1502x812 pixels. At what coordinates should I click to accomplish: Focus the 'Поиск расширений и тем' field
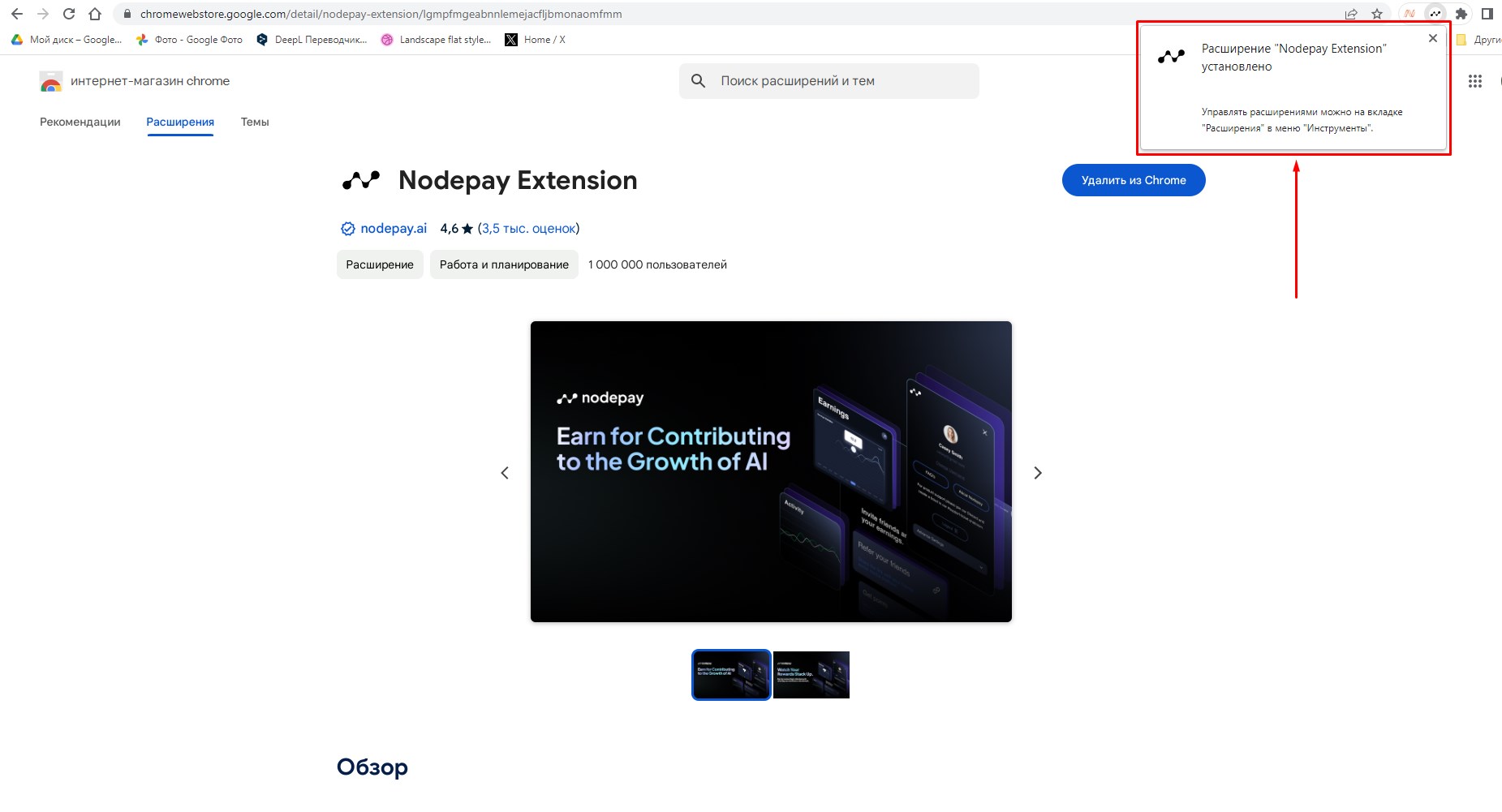(x=829, y=81)
